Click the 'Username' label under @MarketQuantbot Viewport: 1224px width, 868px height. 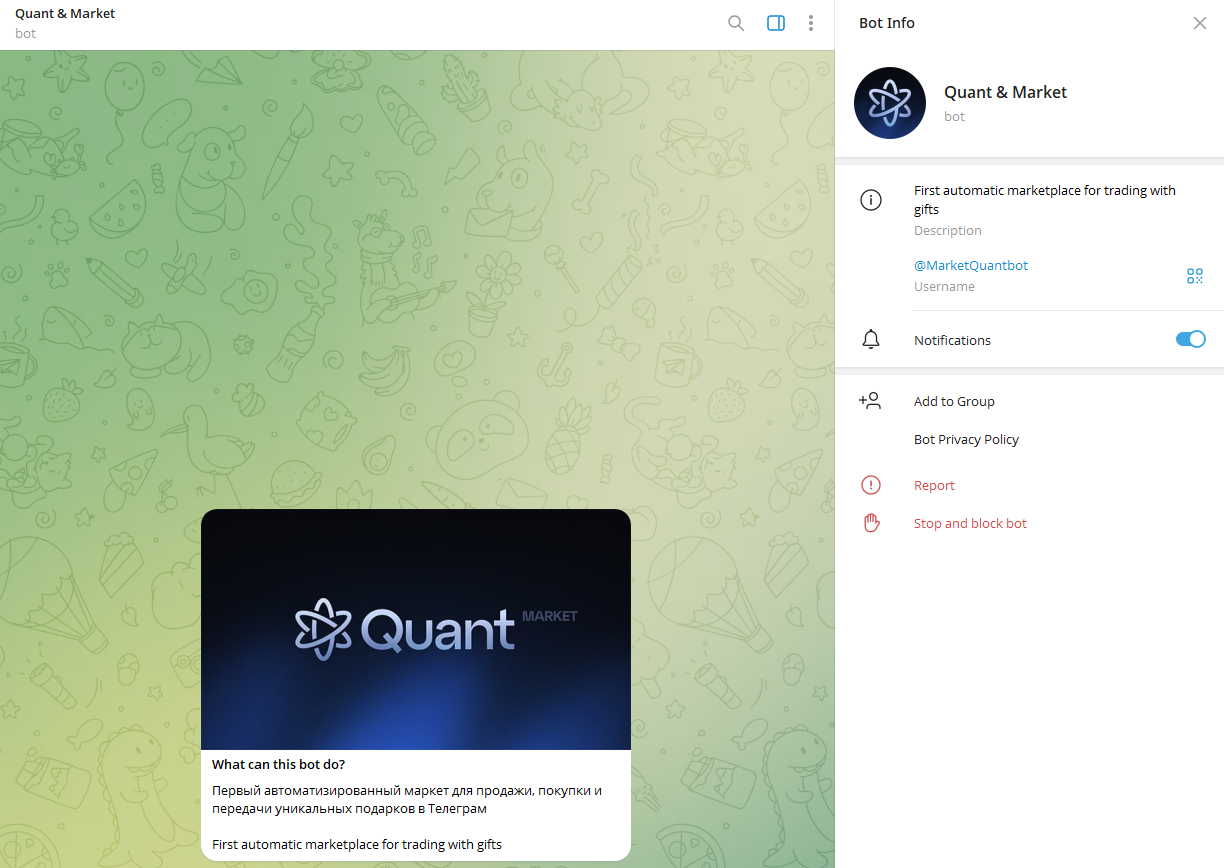[944, 286]
